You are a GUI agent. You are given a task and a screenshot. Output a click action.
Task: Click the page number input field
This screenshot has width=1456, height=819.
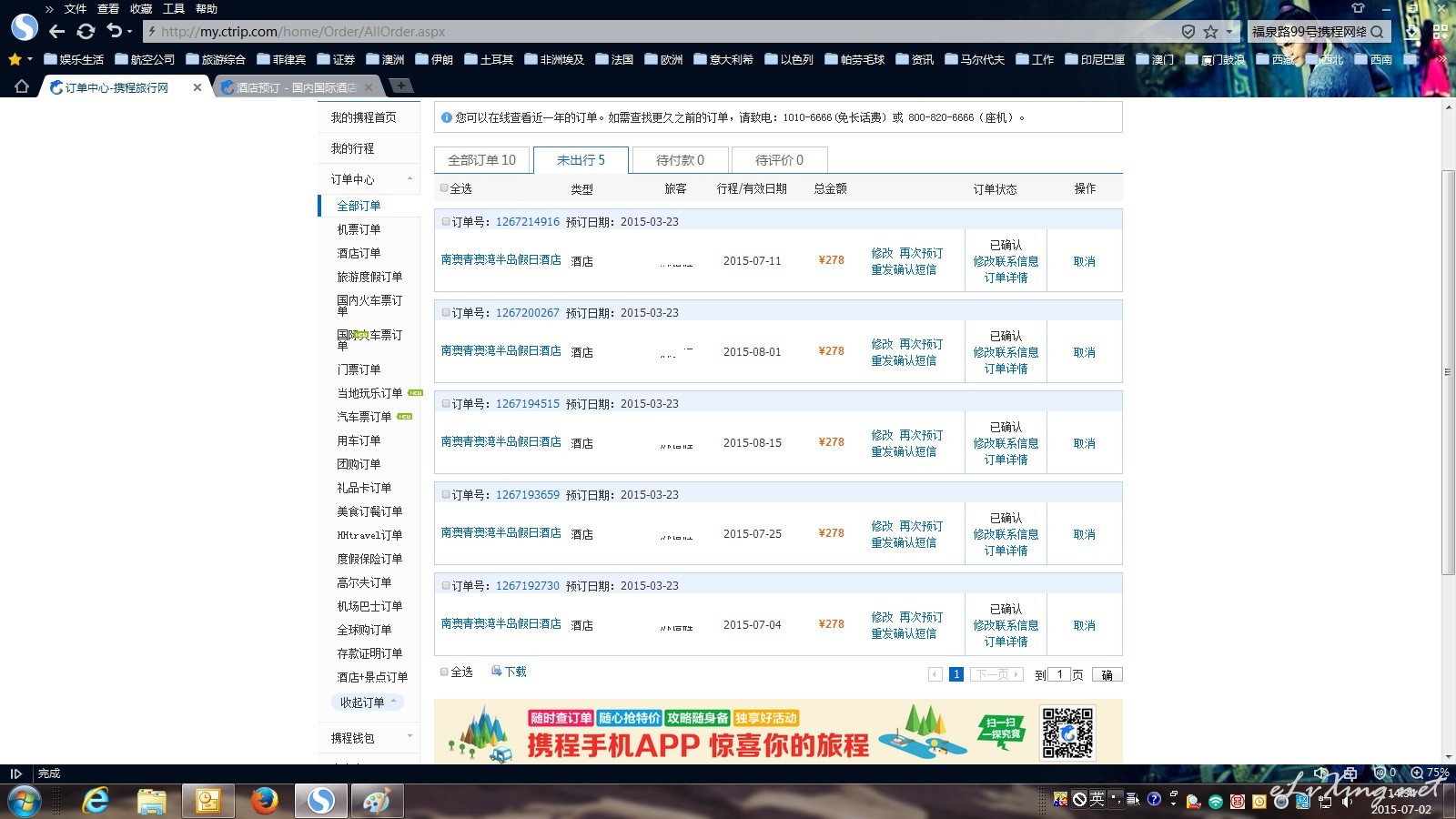coord(1059,674)
